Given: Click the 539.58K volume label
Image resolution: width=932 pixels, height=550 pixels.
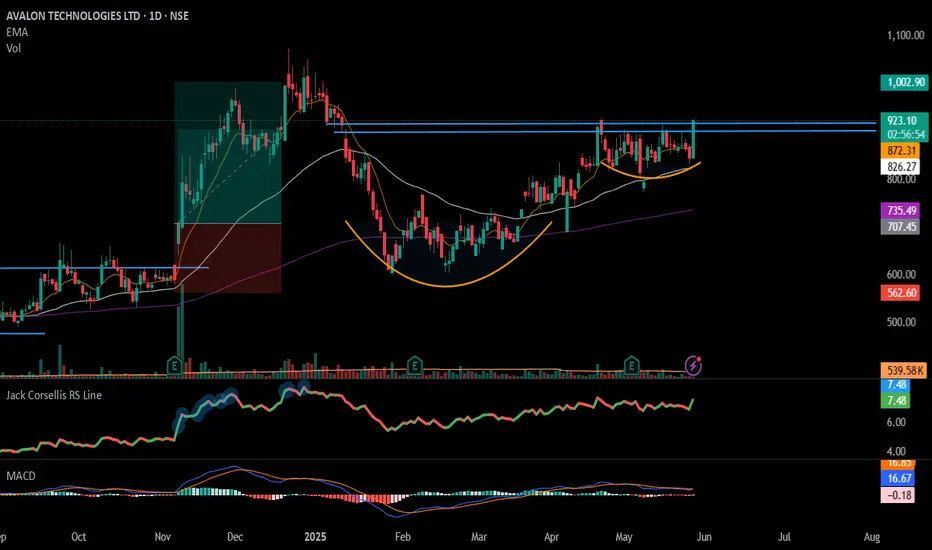Looking at the screenshot, I should pyautogui.click(x=904, y=370).
